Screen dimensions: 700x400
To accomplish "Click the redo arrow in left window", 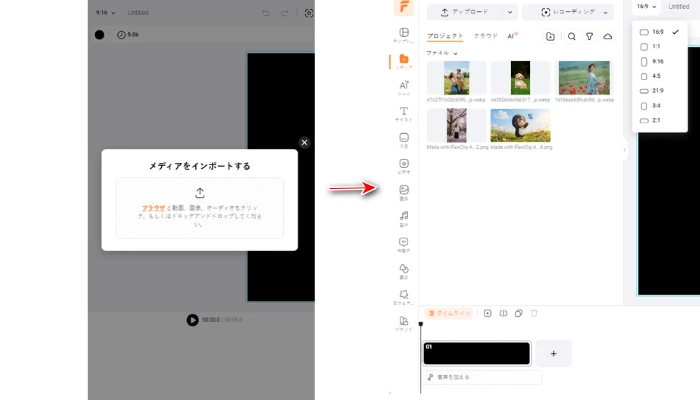I will 284,13.
